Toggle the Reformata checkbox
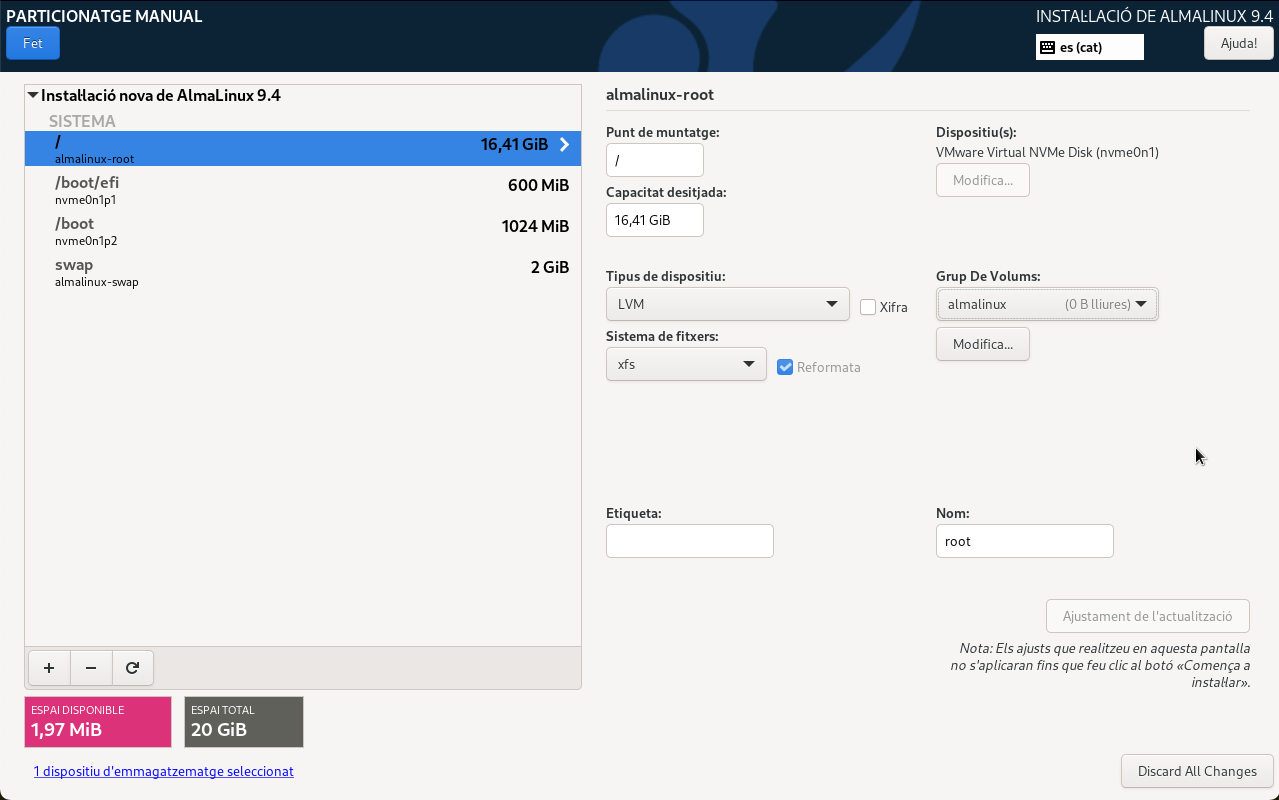The width and height of the screenshot is (1279, 800). click(785, 367)
